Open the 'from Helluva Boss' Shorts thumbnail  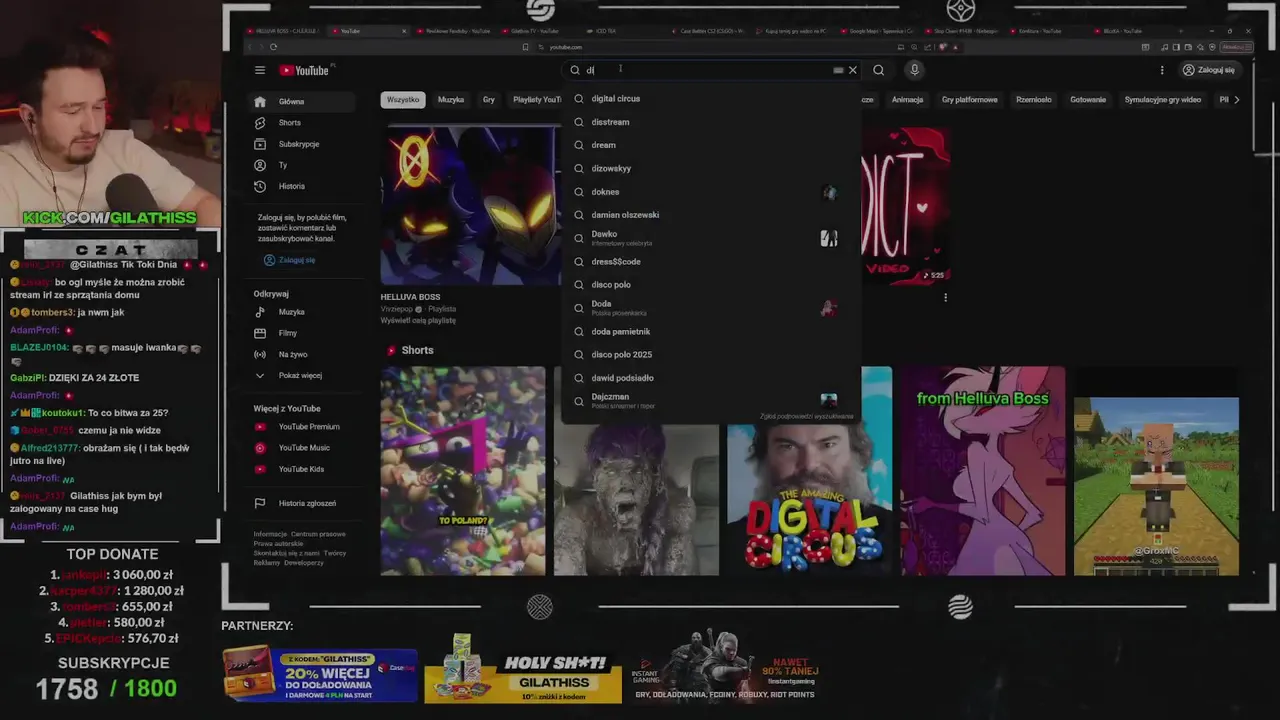(983, 471)
